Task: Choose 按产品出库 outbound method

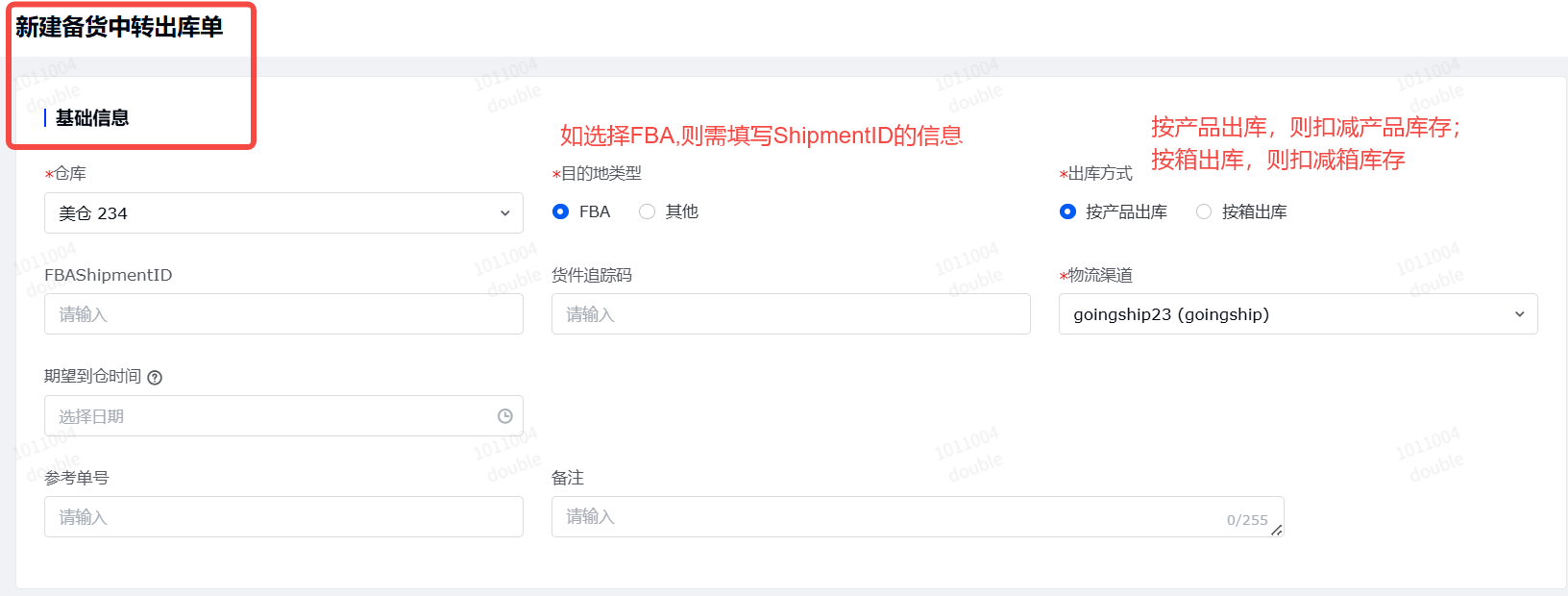Action: point(1067,211)
